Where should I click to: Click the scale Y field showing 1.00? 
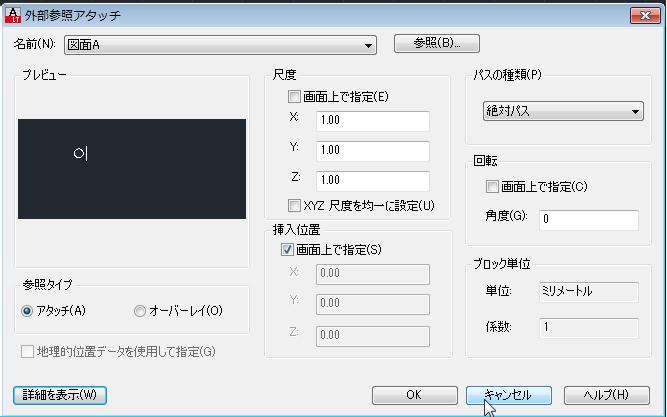coord(373,151)
